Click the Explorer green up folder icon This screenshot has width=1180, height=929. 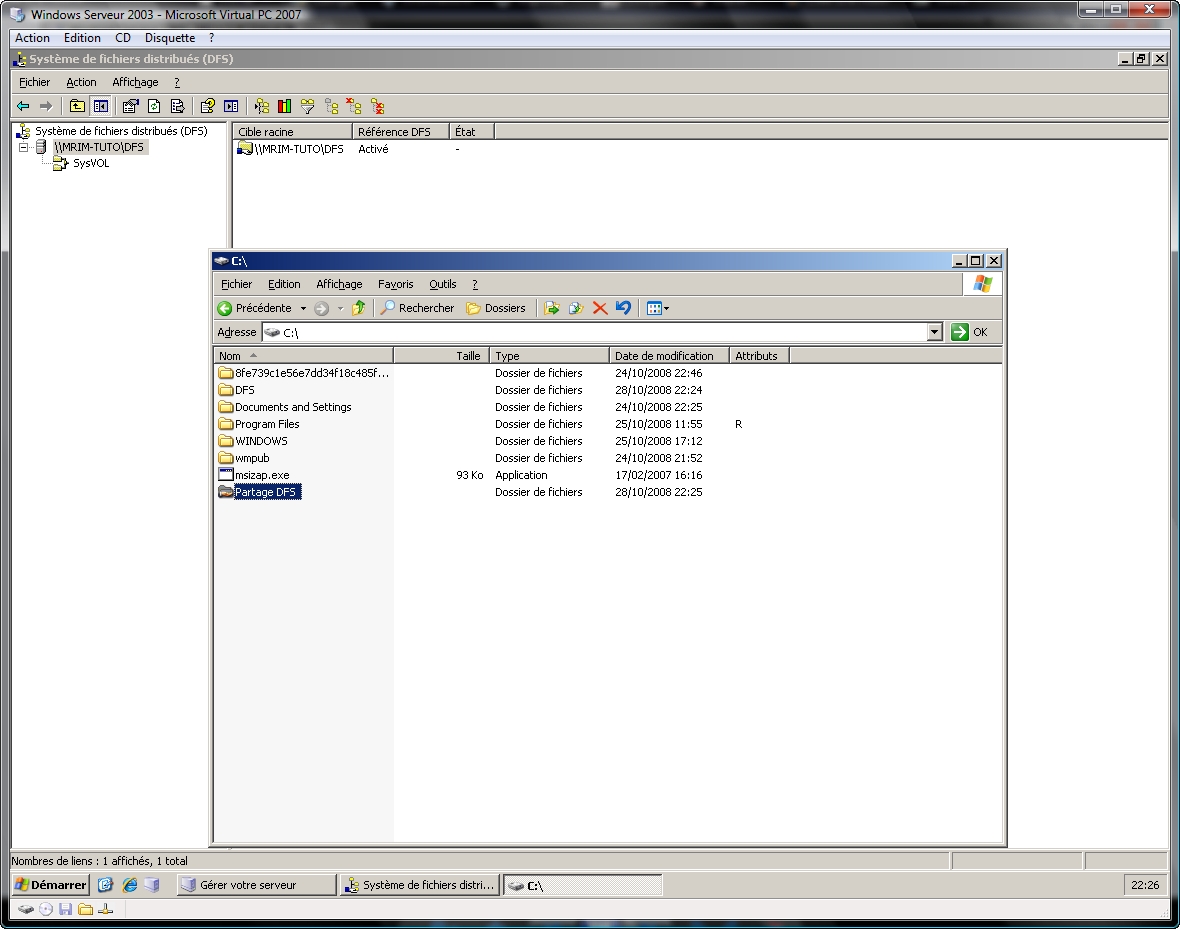[359, 308]
